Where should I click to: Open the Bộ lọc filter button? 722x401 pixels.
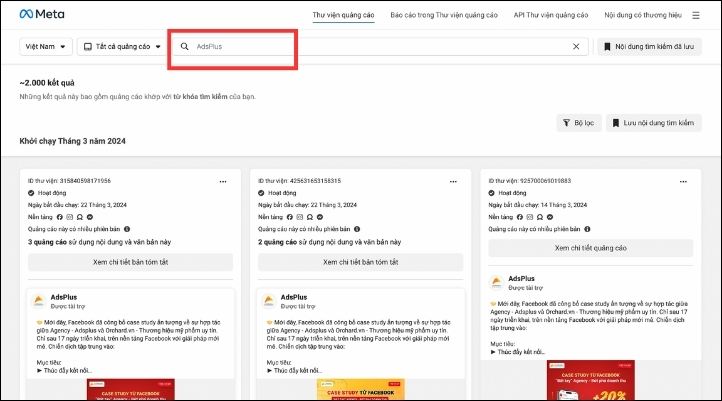pyautogui.click(x=579, y=123)
